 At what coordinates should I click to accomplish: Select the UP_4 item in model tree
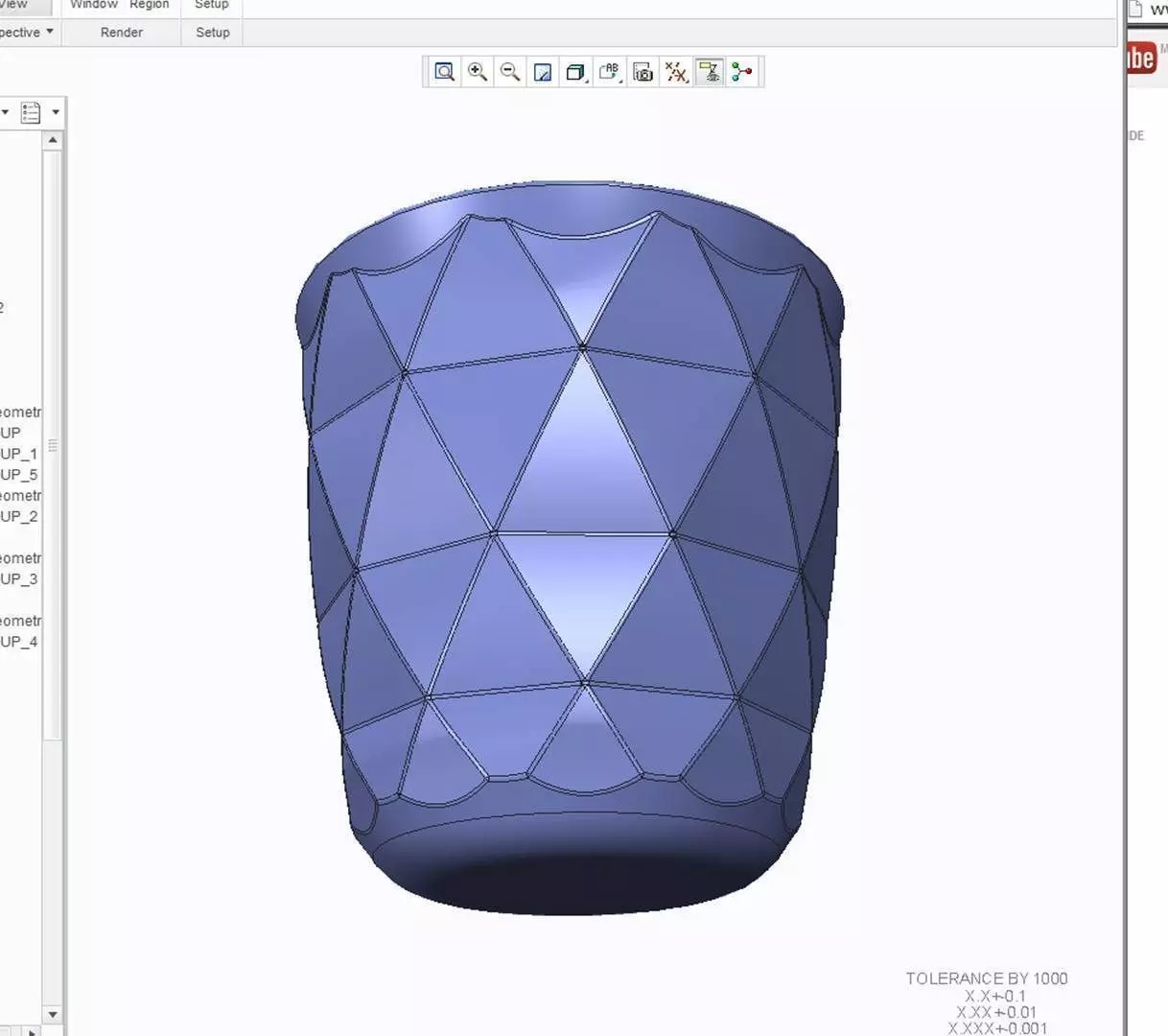coord(19,642)
